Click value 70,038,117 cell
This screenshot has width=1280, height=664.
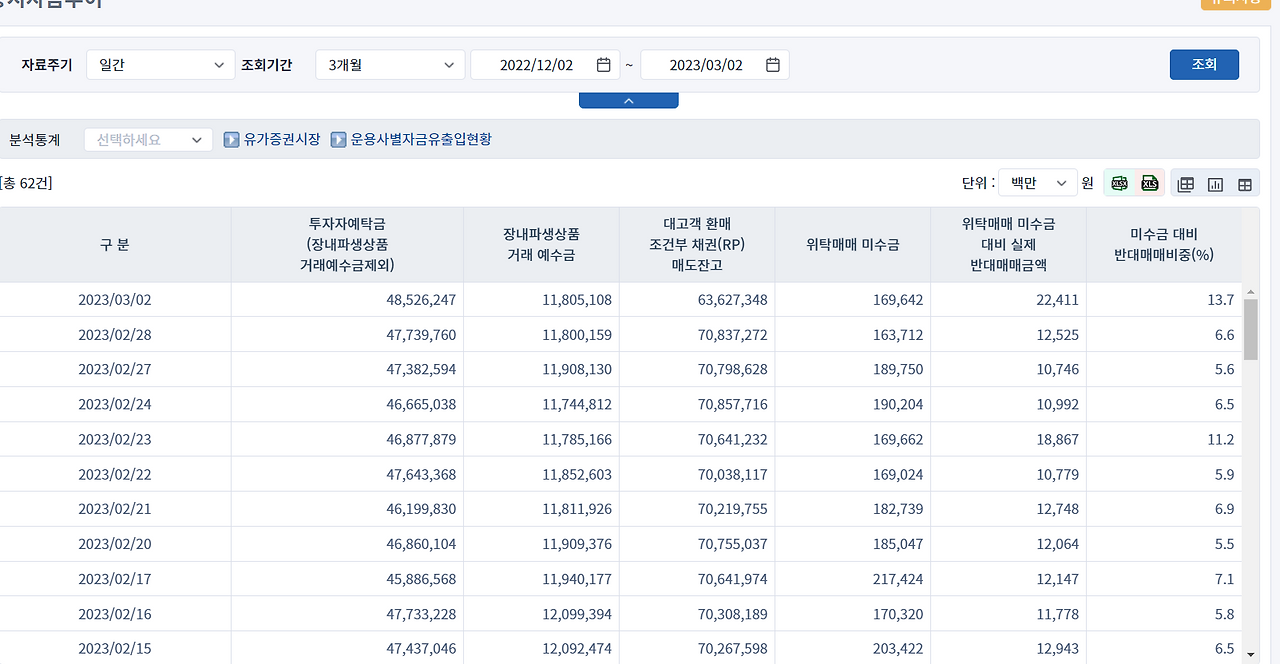tap(733, 474)
